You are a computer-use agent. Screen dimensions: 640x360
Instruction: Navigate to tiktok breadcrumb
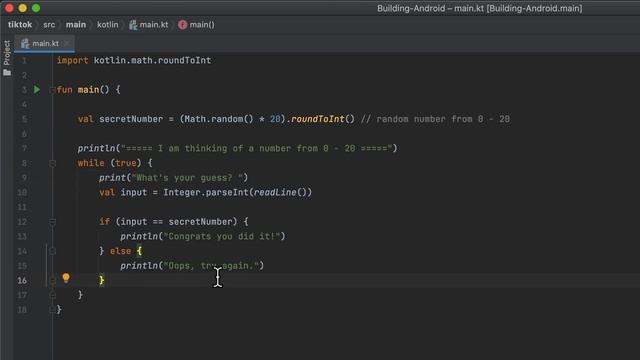(x=20, y=25)
